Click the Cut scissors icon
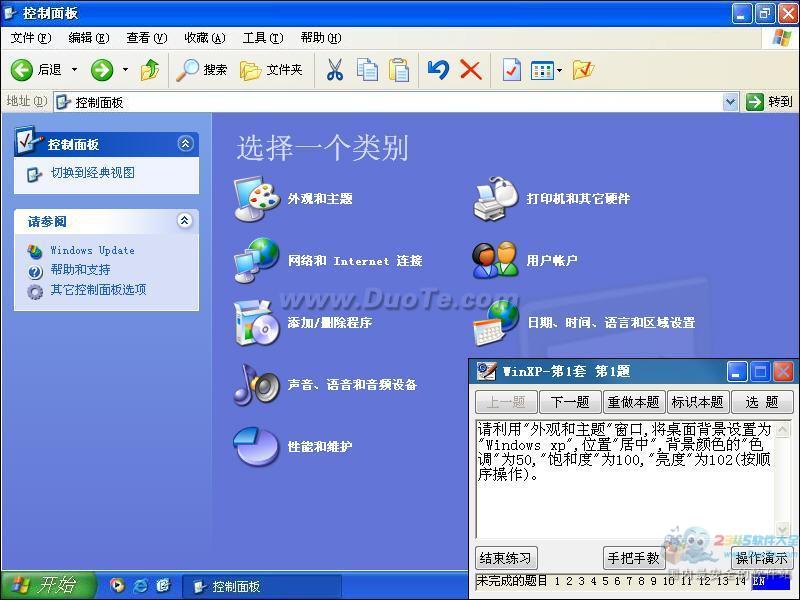The image size is (800, 600). click(x=335, y=70)
